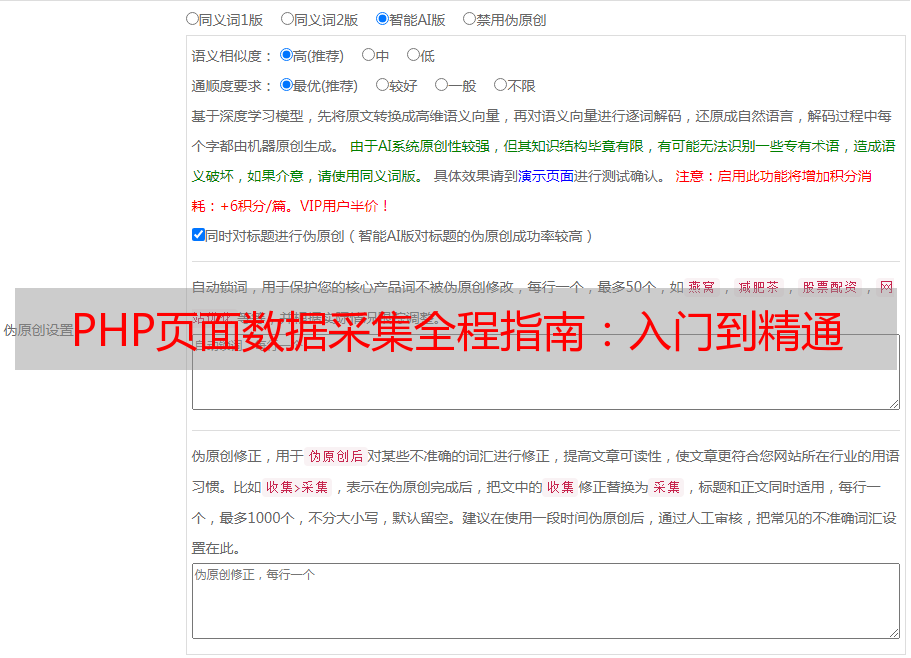The height and width of the screenshot is (658, 911).
Task: Click the 伪原创修正 textarea resize handle
Action: [894, 633]
